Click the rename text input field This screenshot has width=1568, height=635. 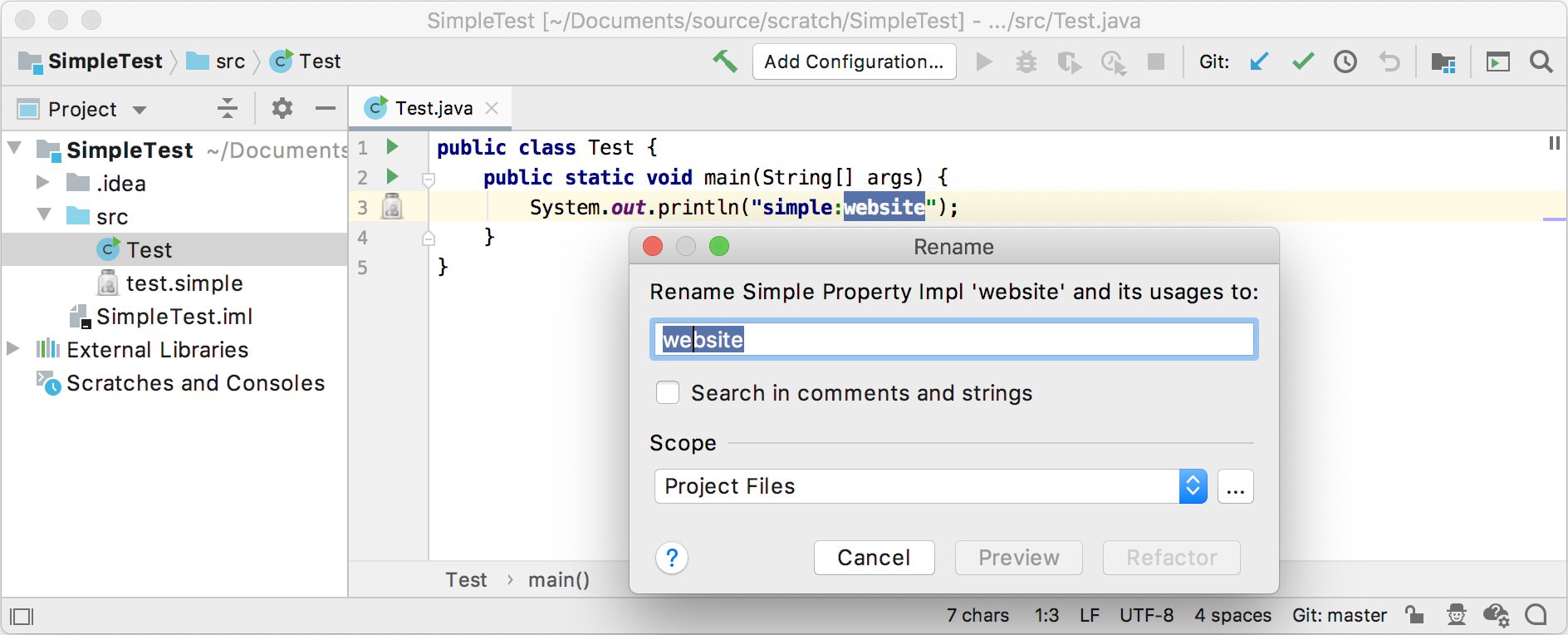[953, 339]
